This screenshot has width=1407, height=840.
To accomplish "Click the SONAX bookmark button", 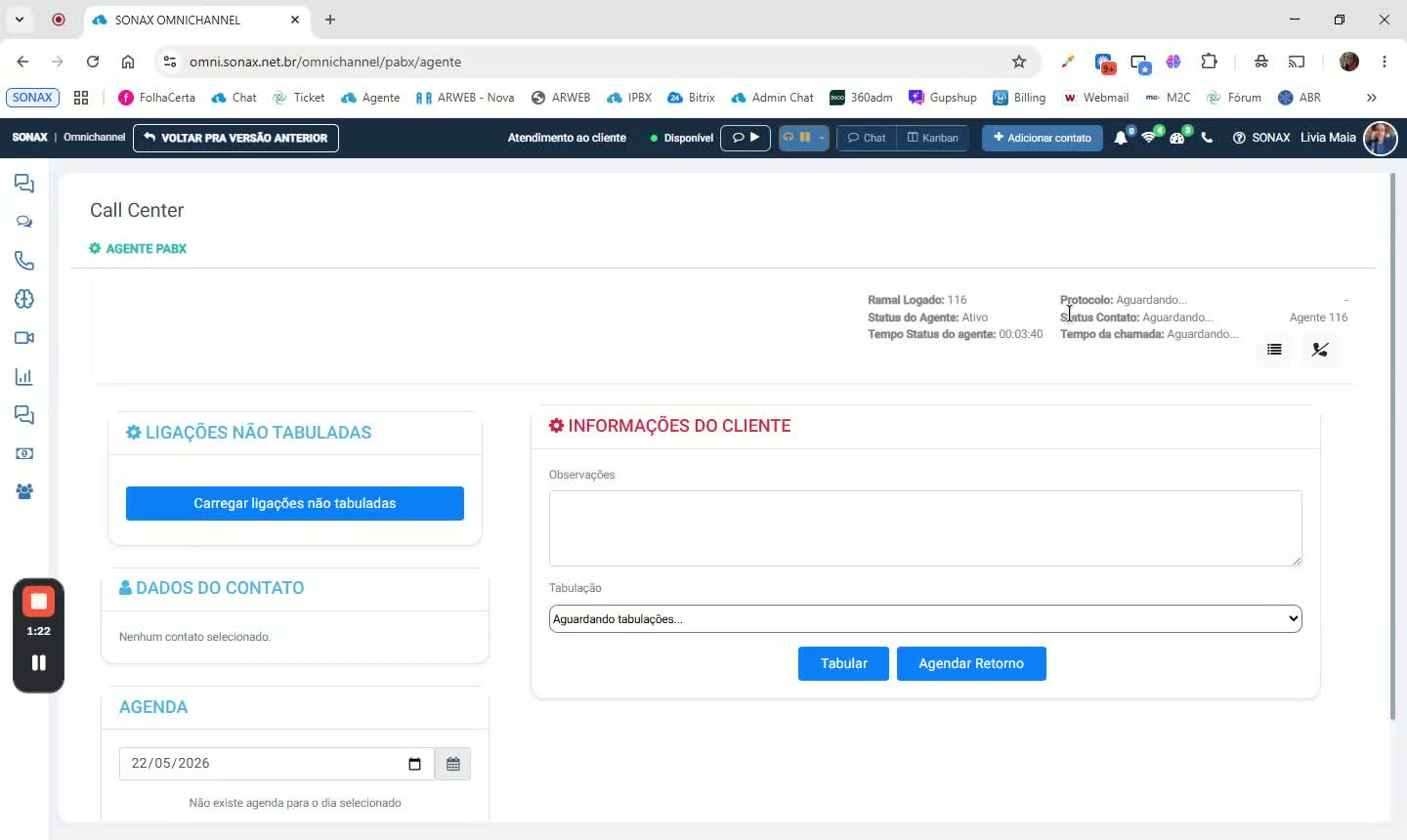I will pos(33,98).
